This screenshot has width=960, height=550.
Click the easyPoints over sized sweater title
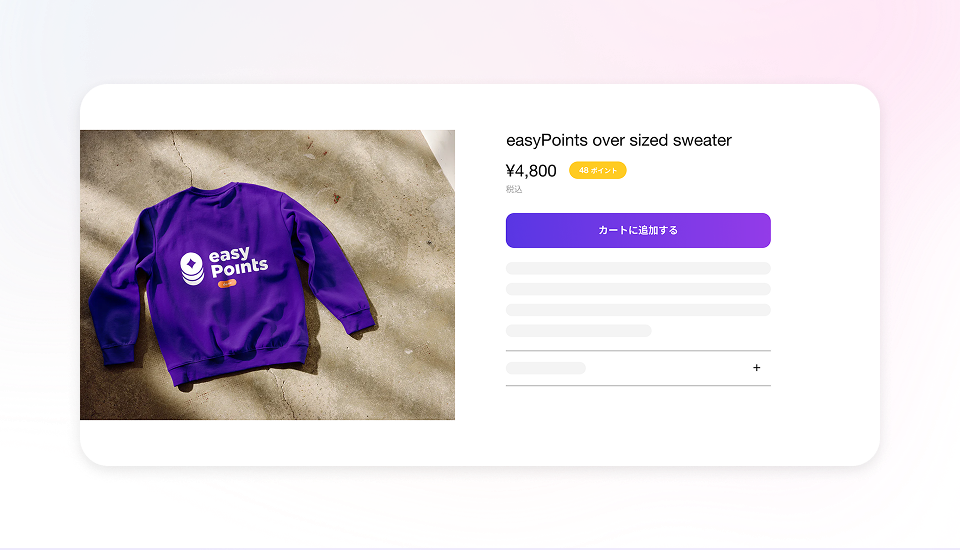tap(618, 140)
